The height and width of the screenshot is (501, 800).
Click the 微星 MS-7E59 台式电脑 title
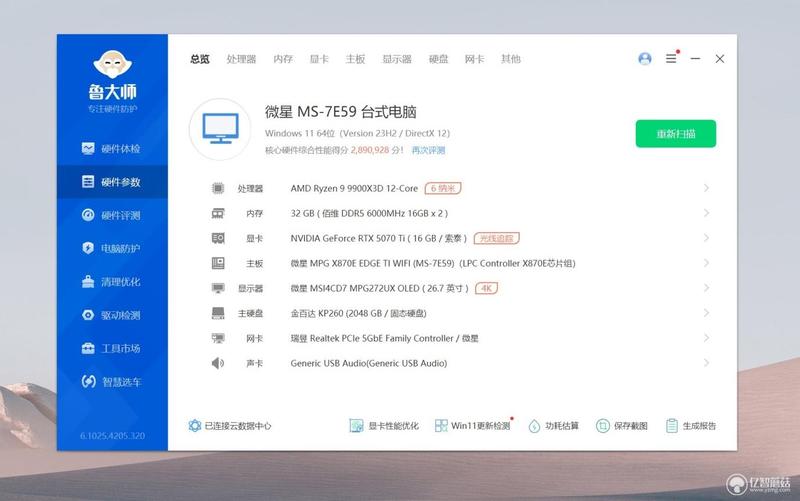(x=341, y=112)
